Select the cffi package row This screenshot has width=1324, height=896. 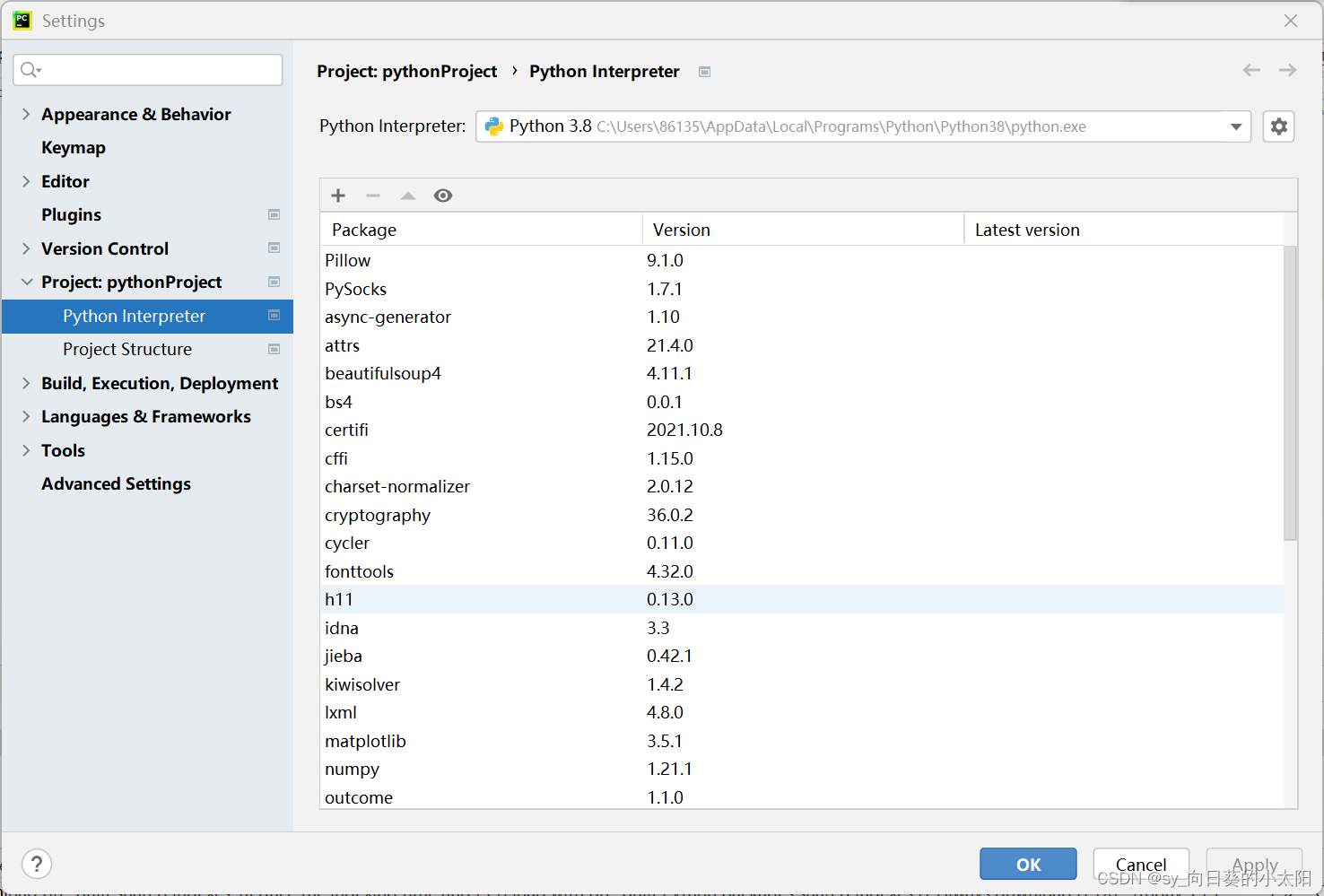802,458
